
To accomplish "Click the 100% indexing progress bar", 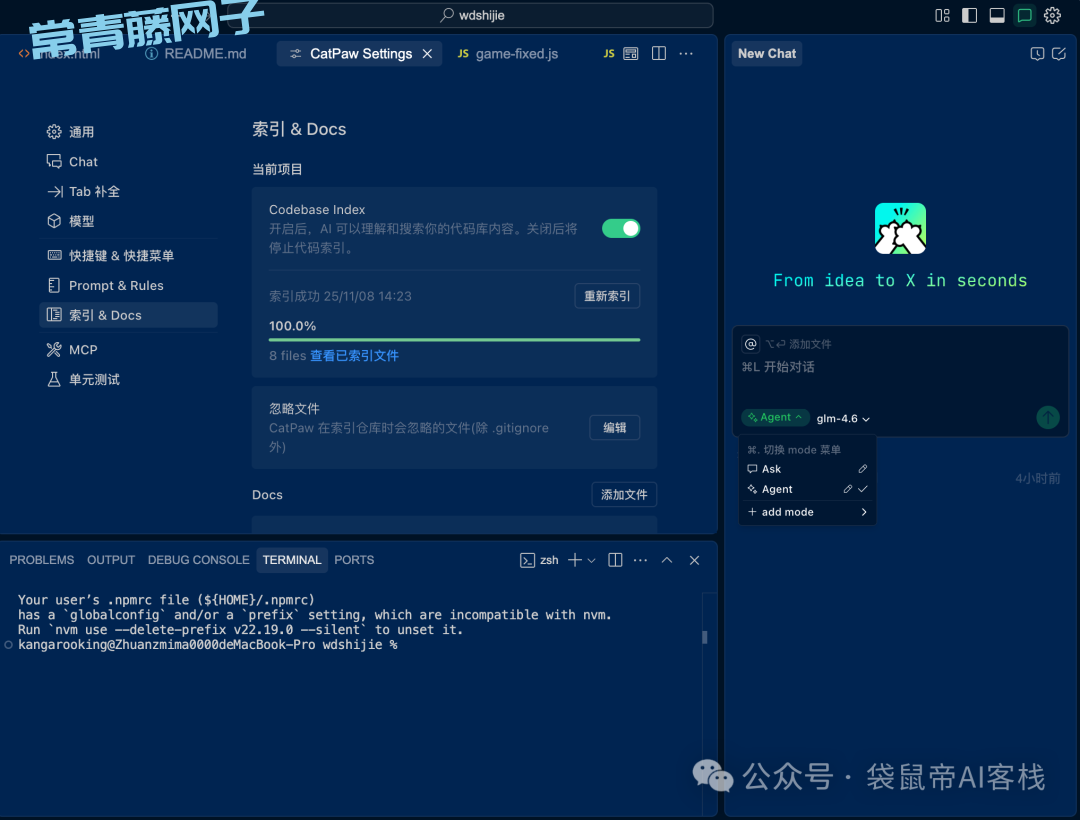I will [454, 340].
